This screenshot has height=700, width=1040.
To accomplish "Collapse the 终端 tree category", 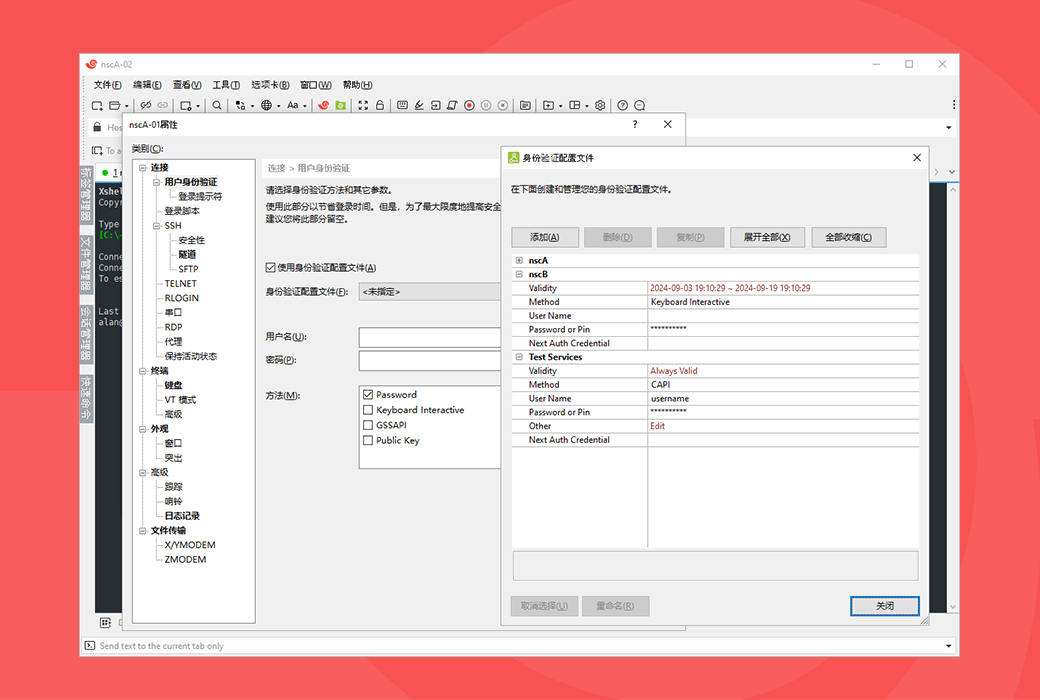I will coord(143,371).
